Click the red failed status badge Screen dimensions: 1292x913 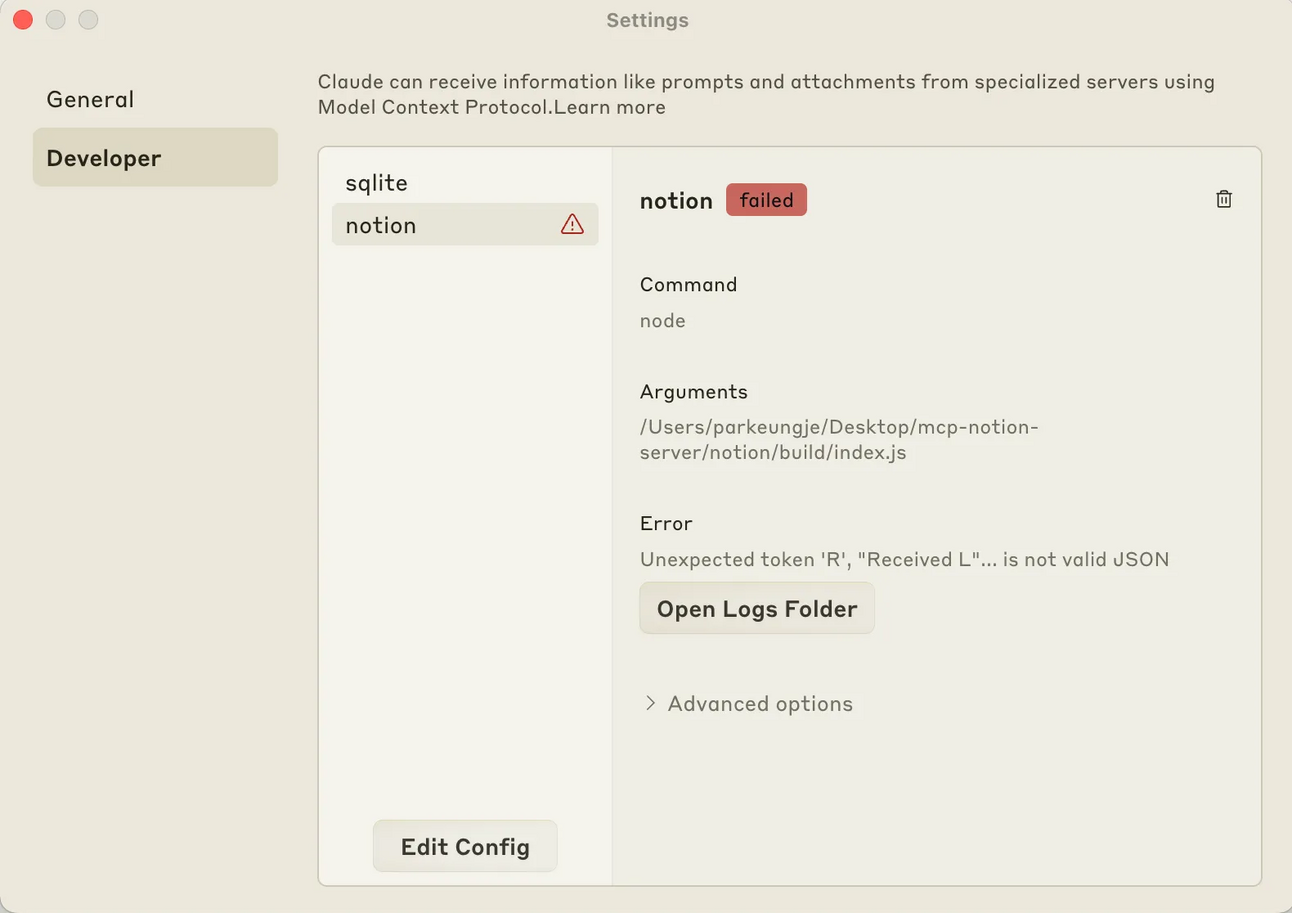[x=766, y=200]
